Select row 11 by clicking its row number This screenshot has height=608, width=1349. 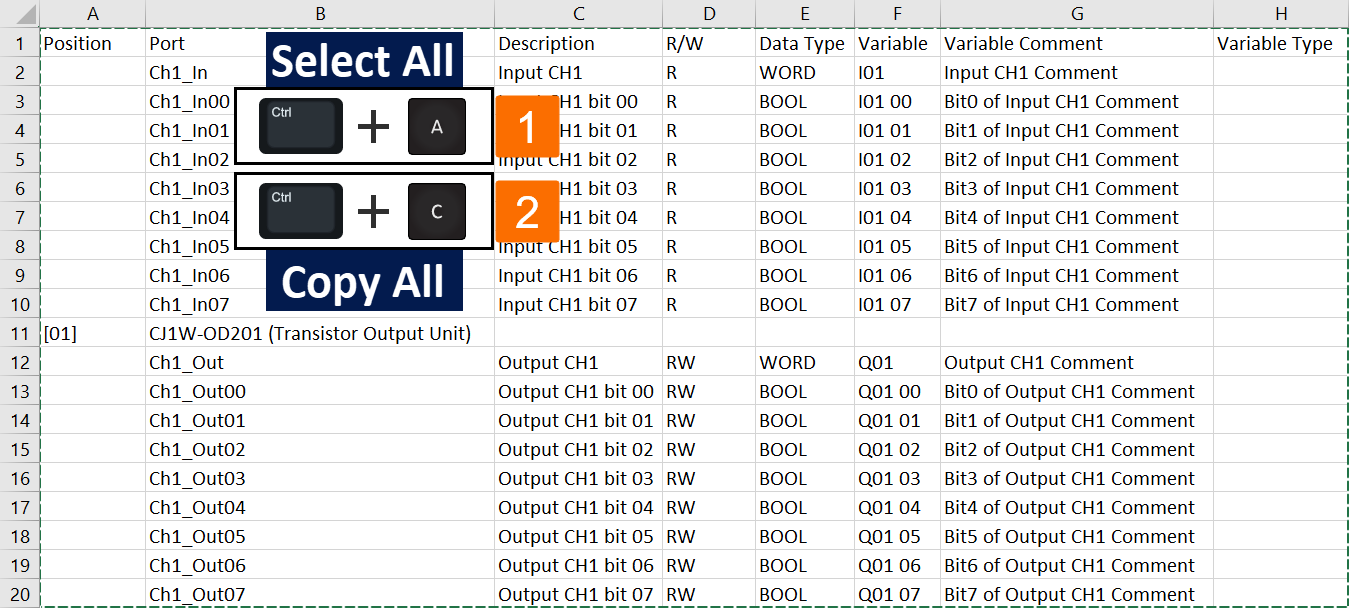point(21,333)
